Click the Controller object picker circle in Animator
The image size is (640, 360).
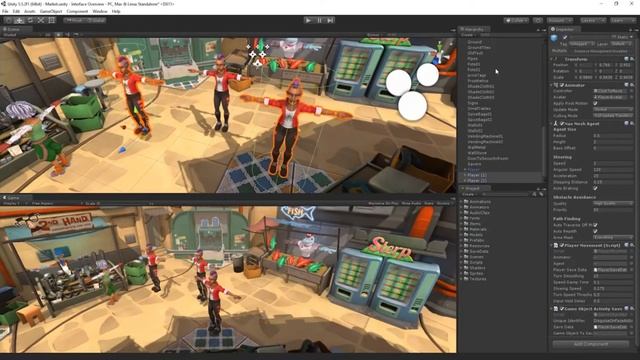pyautogui.click(x=632, y=91)
